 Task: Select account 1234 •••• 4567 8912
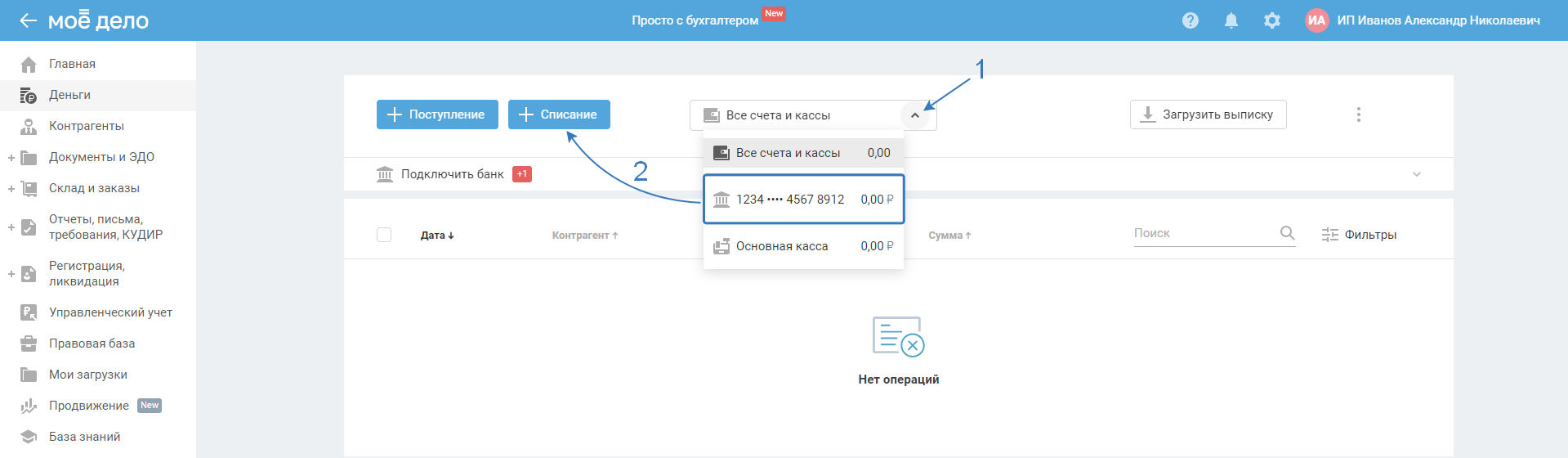pos(803,199)
